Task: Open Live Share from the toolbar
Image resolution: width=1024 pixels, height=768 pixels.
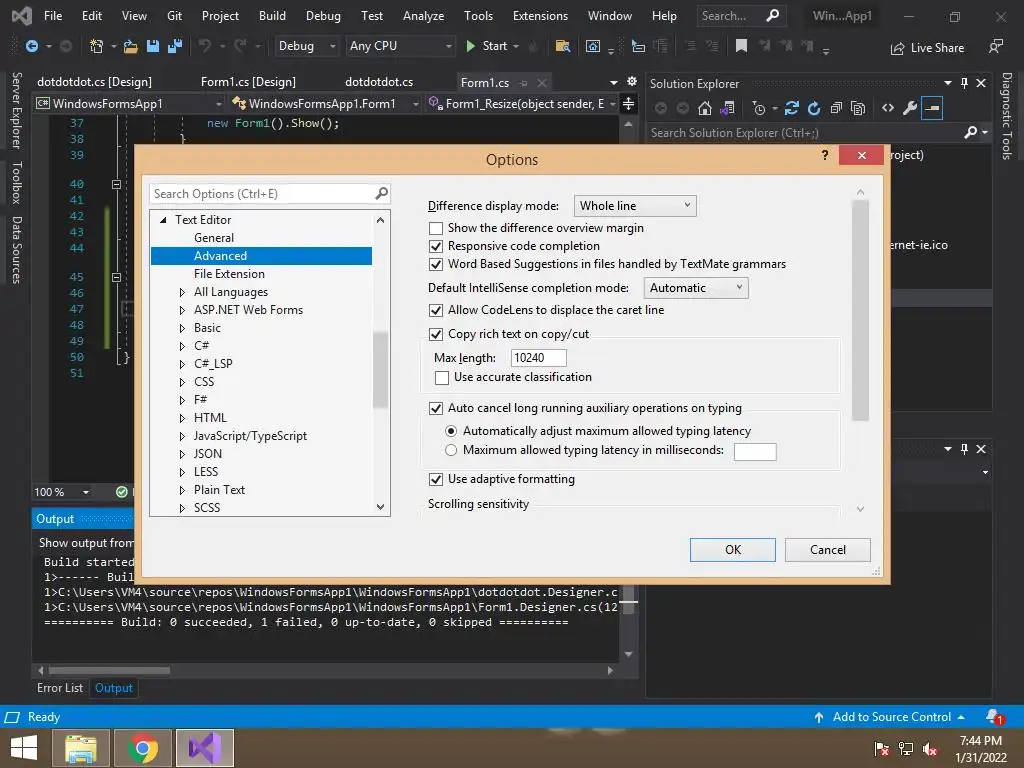Action: pos(927,48)
